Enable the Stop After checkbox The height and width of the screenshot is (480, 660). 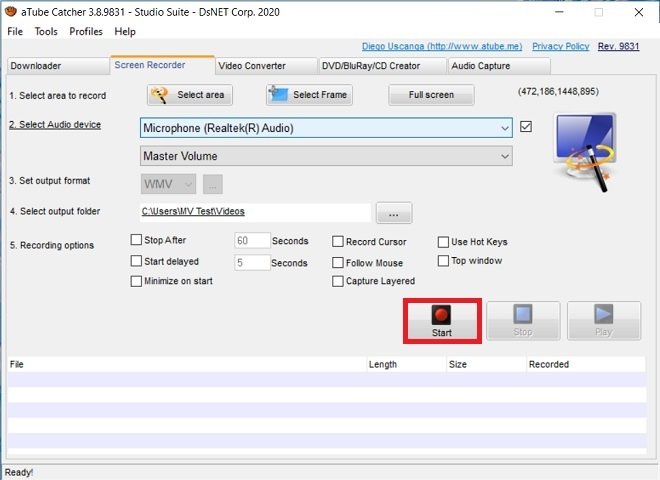click(x=136, y=240)
